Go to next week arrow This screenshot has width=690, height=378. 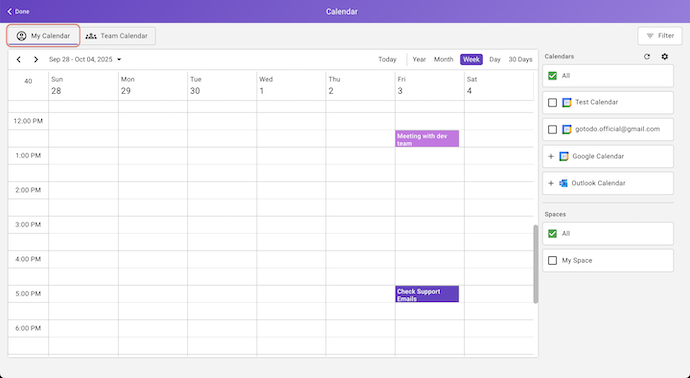[x=36, y=59]
